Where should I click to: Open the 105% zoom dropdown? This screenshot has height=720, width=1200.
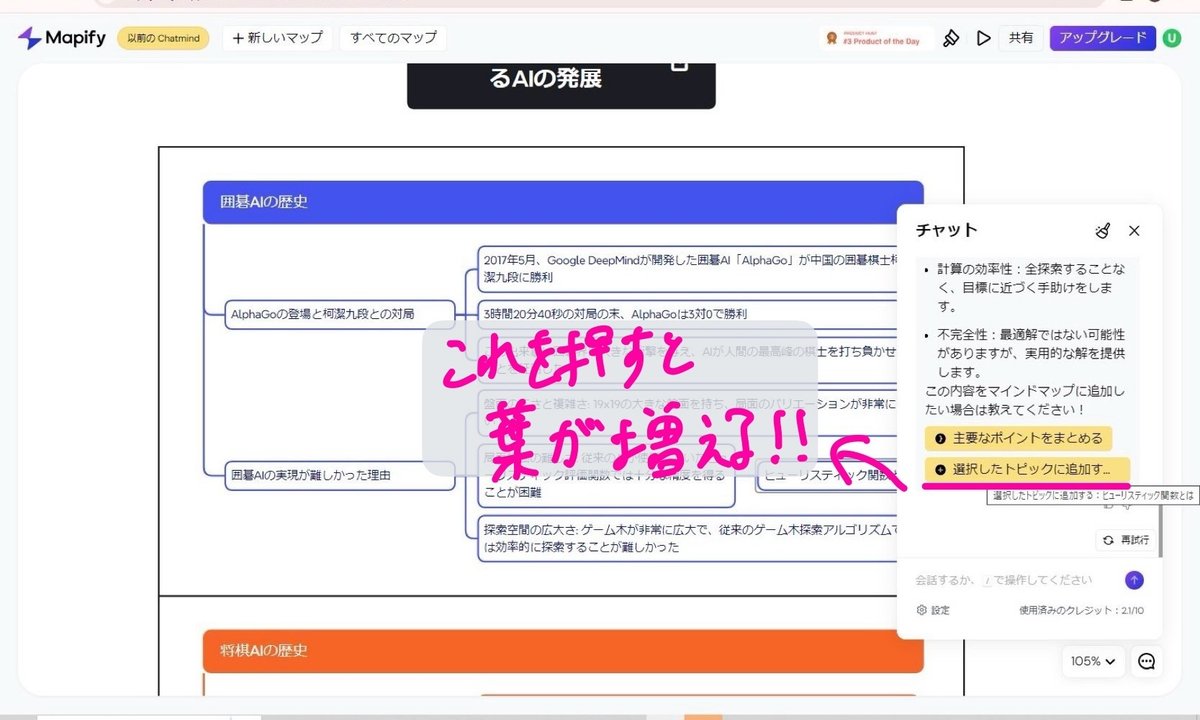1094,661
